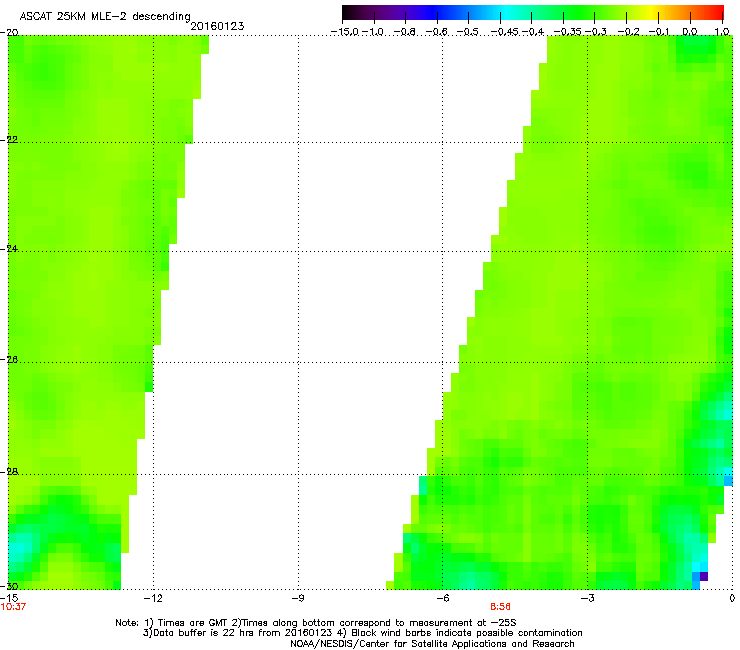Click the colorbar label -0.45
Image resolution: width=740 pixels, height=650 pixels.
[504, 32]
